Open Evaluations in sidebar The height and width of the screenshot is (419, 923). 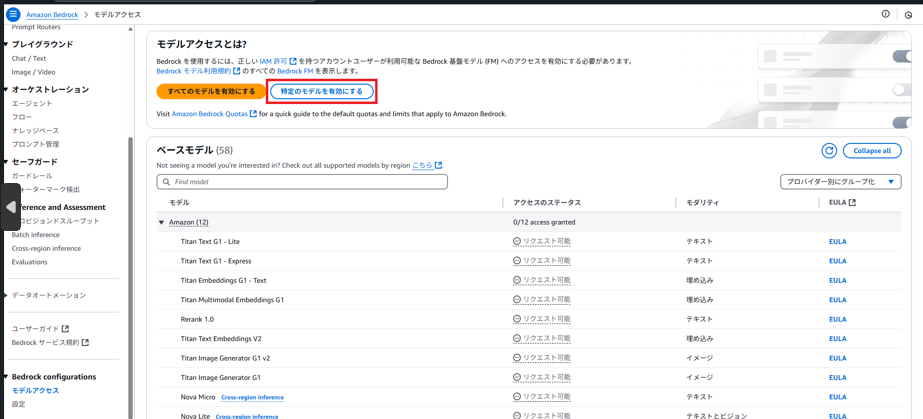click(x=29, y=262)
